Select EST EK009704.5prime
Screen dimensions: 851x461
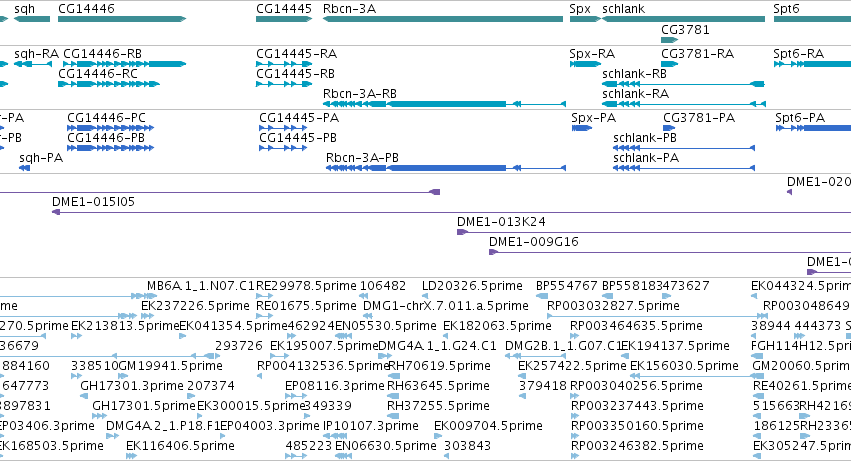point(488,426)
